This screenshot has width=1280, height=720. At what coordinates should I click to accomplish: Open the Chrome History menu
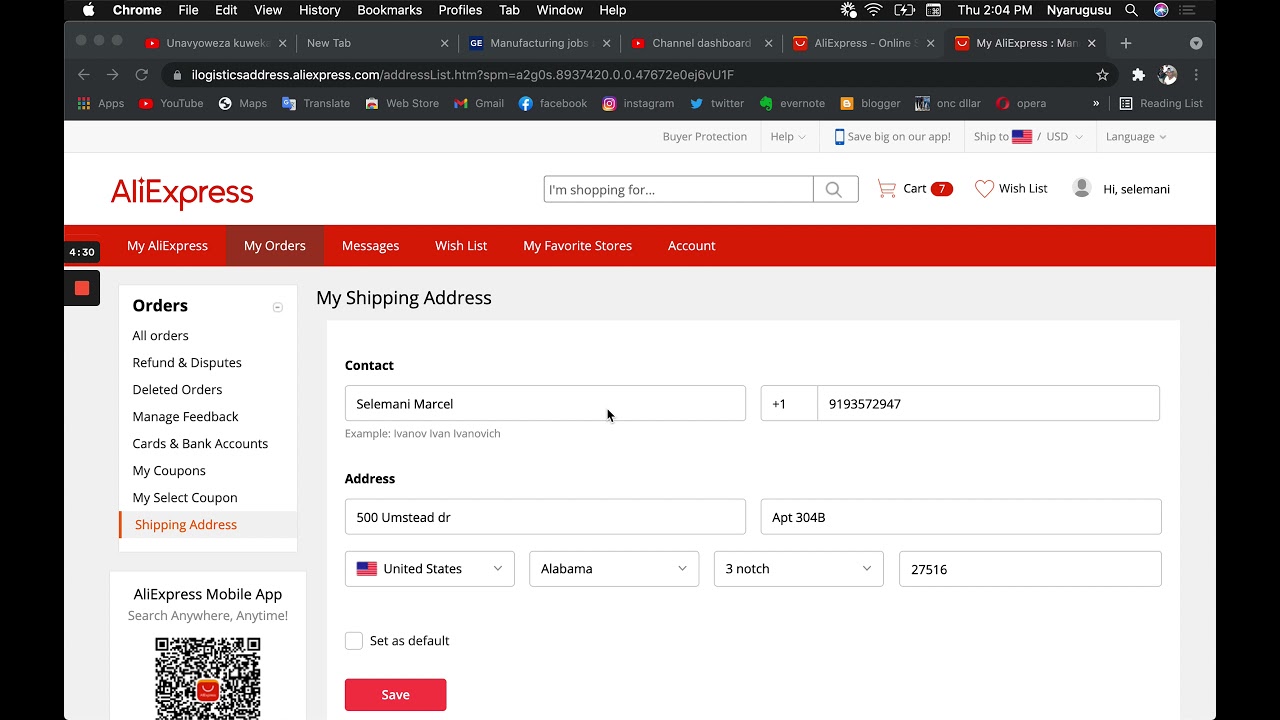point(320,10)
